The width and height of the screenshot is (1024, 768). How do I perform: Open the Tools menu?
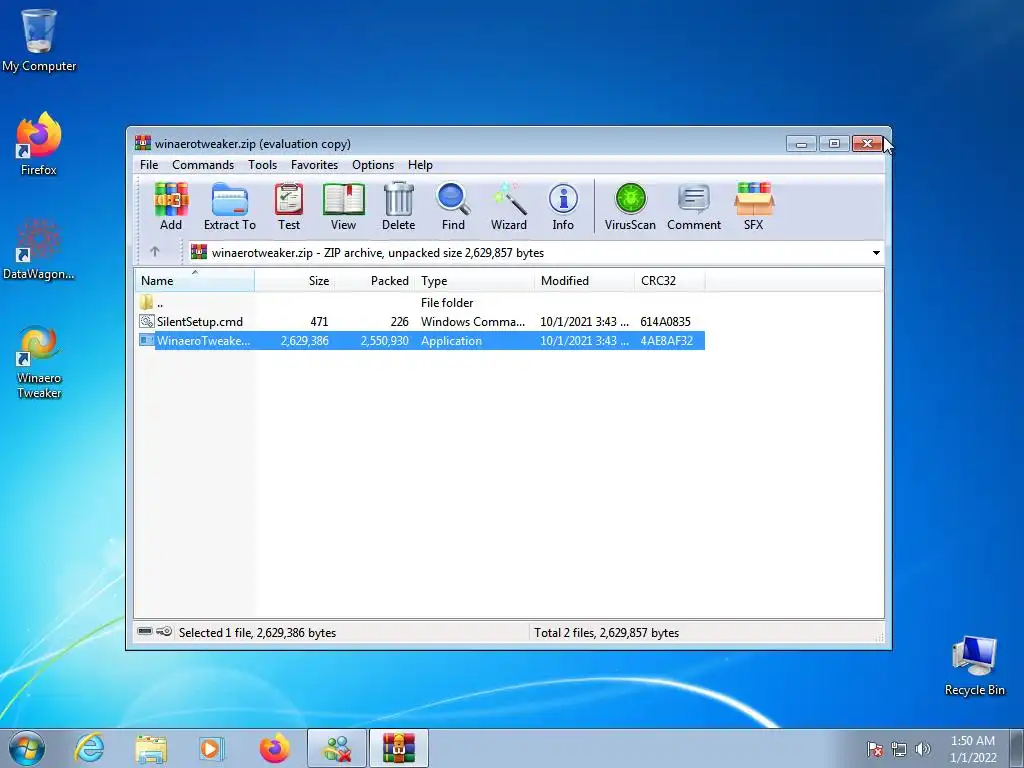(263, 165)
